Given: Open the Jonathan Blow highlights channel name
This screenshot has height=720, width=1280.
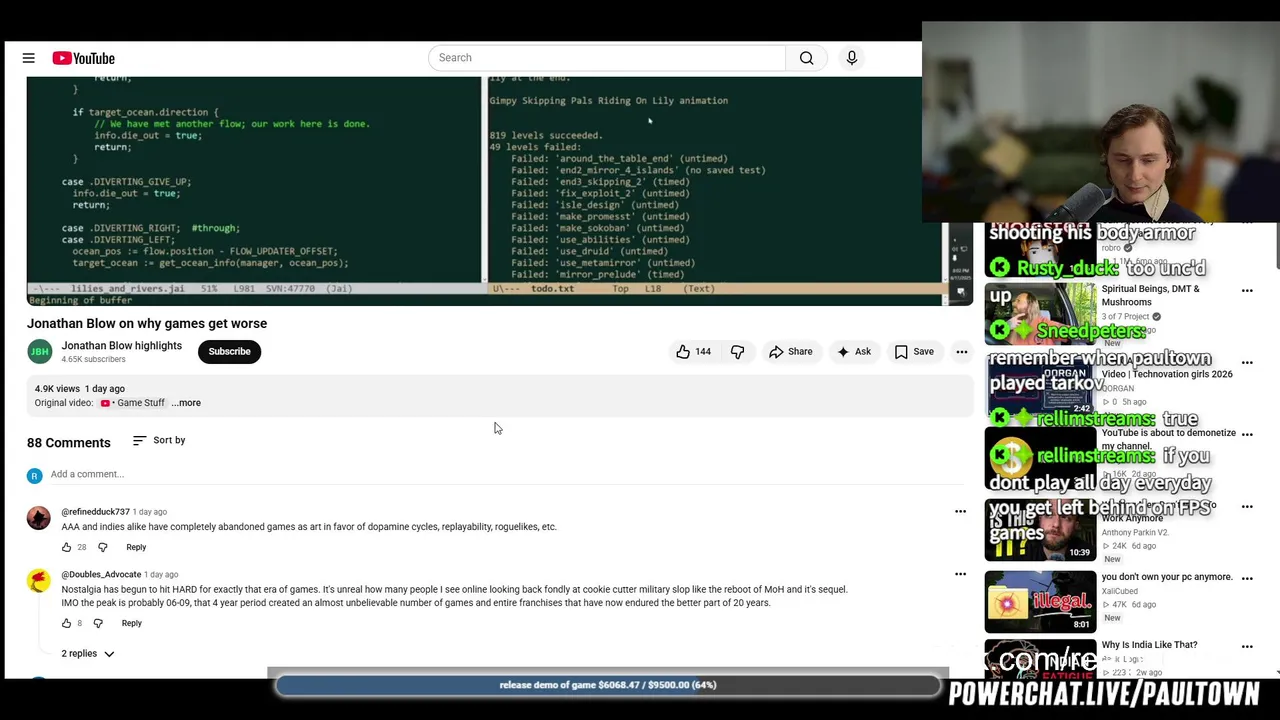Looking at the screenshot, I should [x=122, y=346].
